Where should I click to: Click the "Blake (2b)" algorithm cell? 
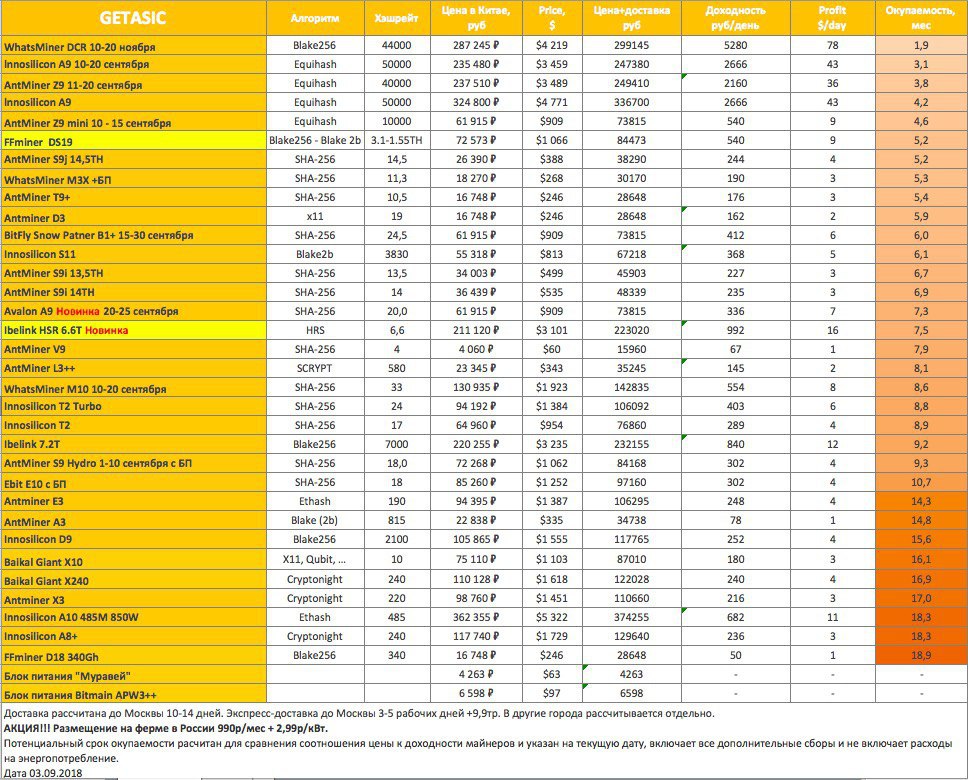pos(315,521)
